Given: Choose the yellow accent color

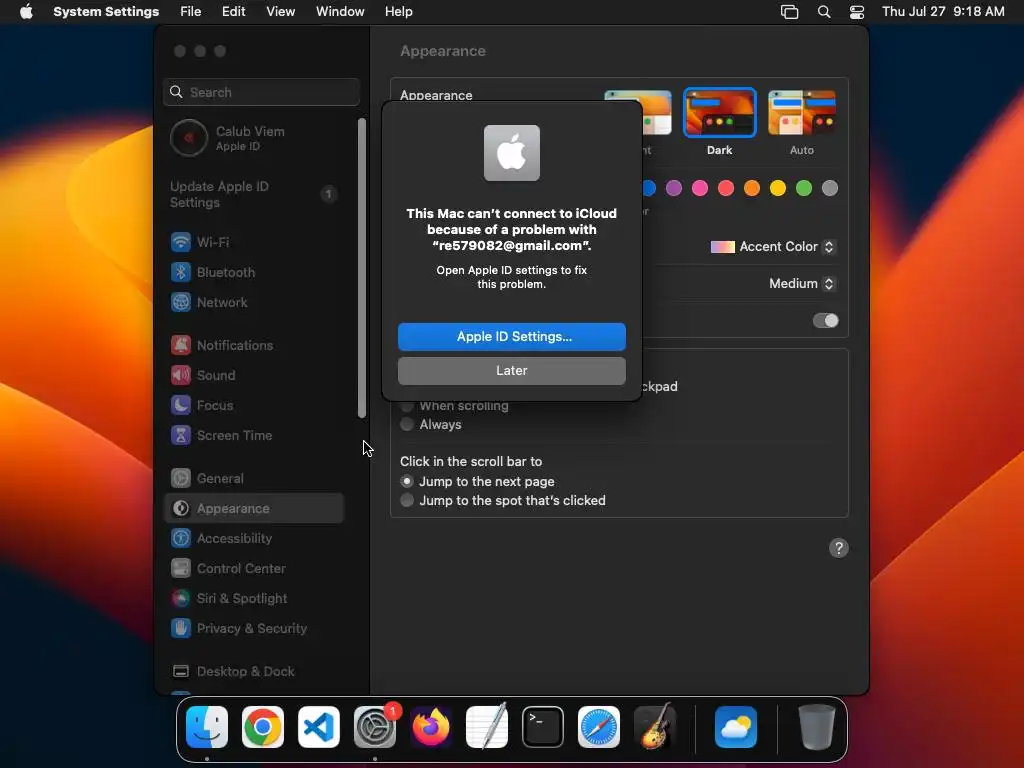Looking at the screenshot, I should point(778,189).
